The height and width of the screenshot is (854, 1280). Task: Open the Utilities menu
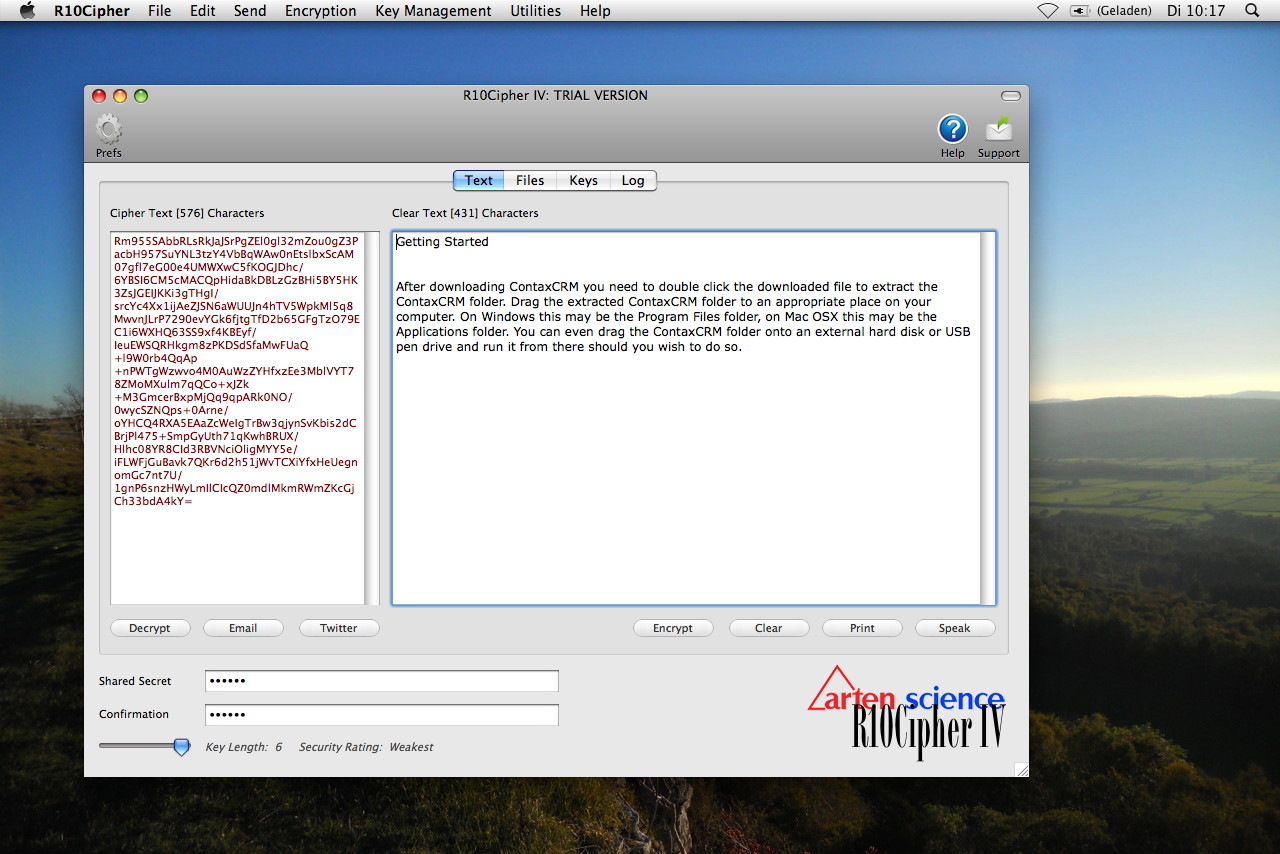point(535,11)
